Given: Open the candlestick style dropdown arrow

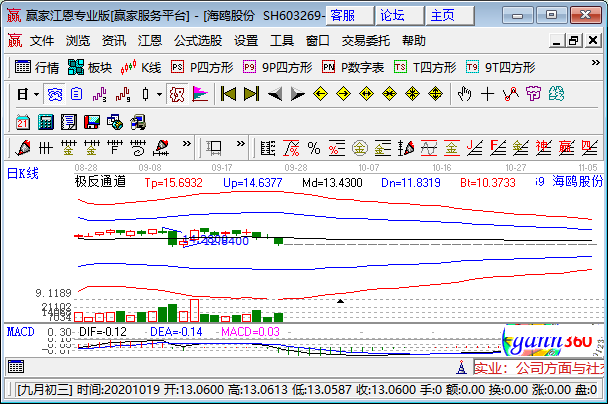Looking at the screenshot, I should tap(159, 94).
